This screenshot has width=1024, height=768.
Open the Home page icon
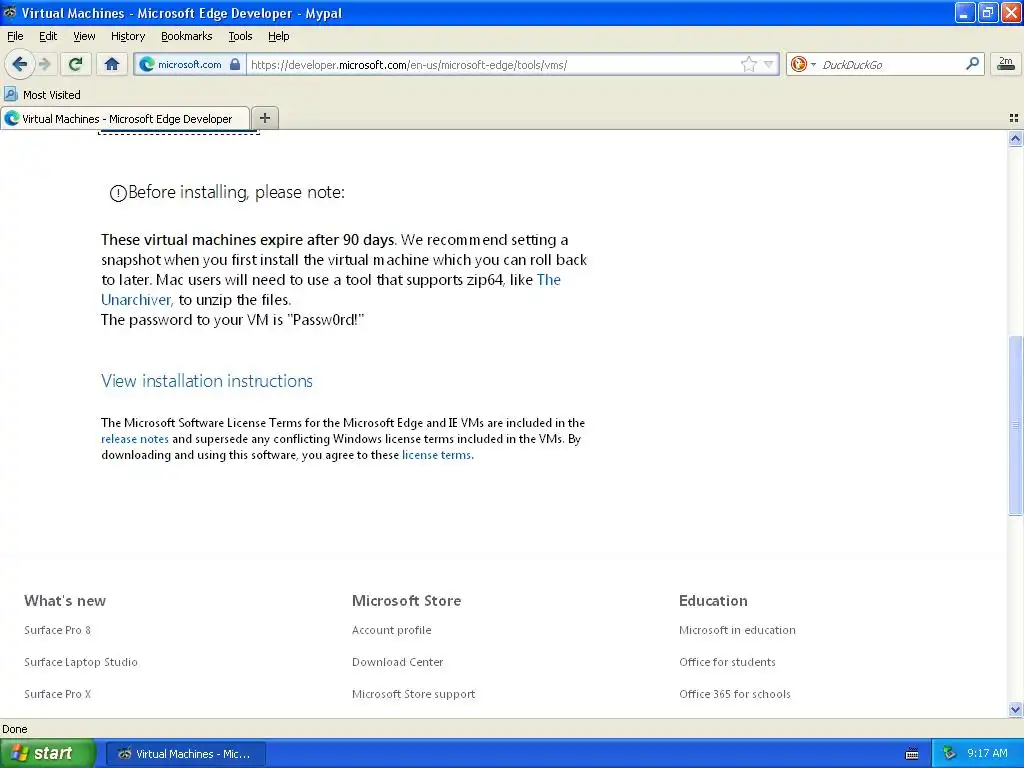112,64
